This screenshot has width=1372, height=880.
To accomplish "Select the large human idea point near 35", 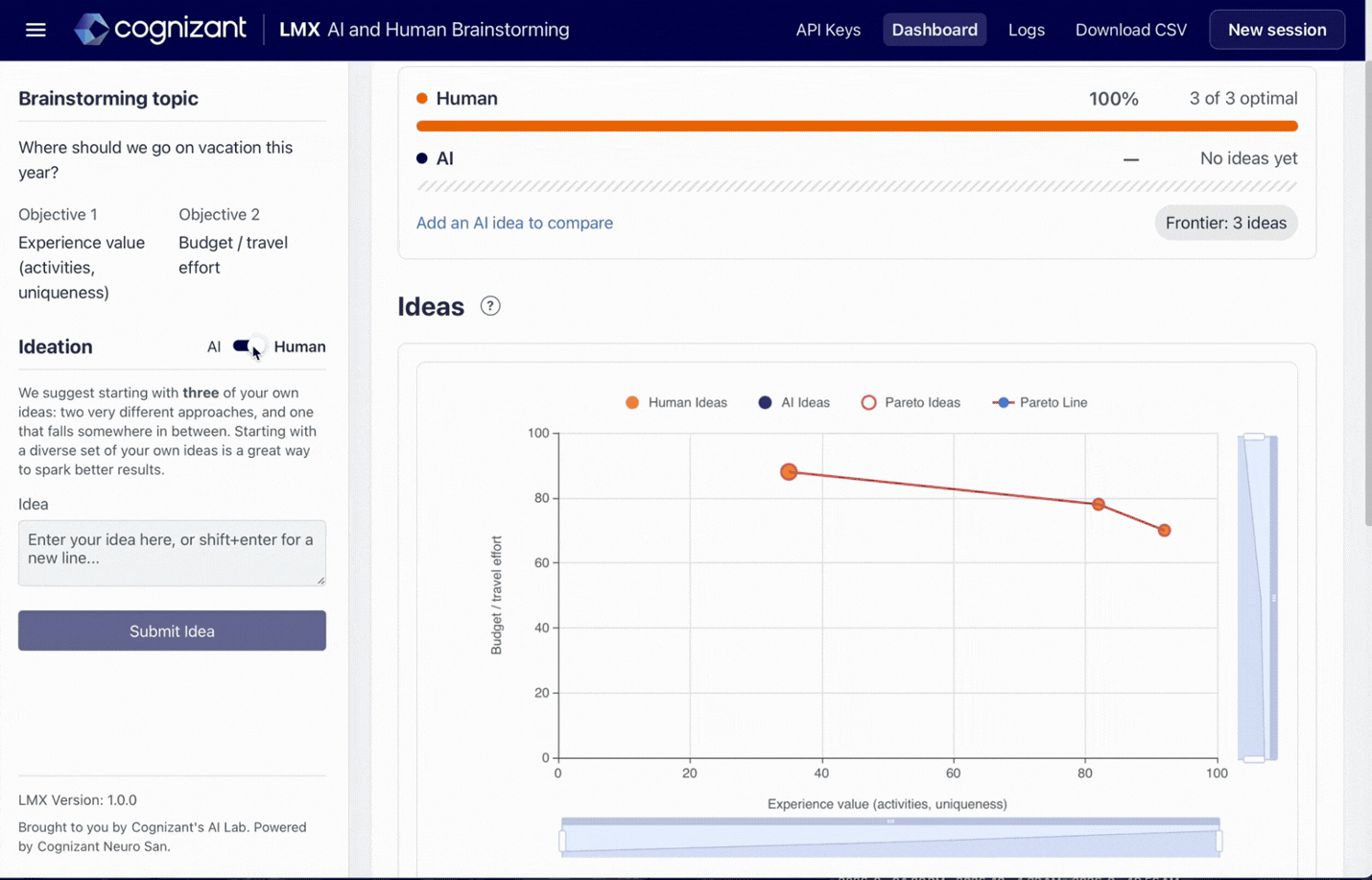I will point(789,472).
